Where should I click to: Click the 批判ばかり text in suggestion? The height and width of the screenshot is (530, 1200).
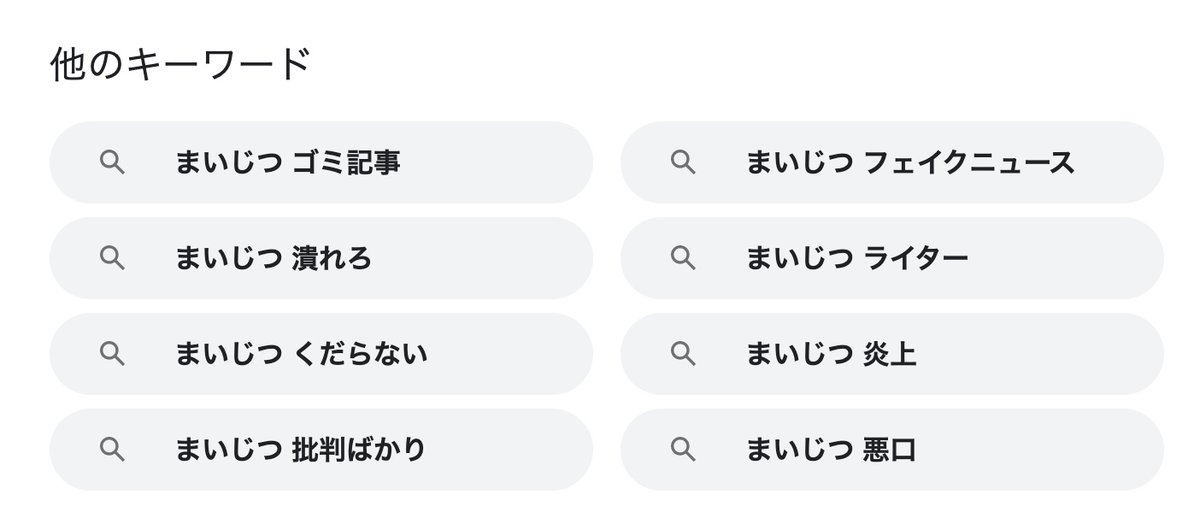(x=358, y=450)
